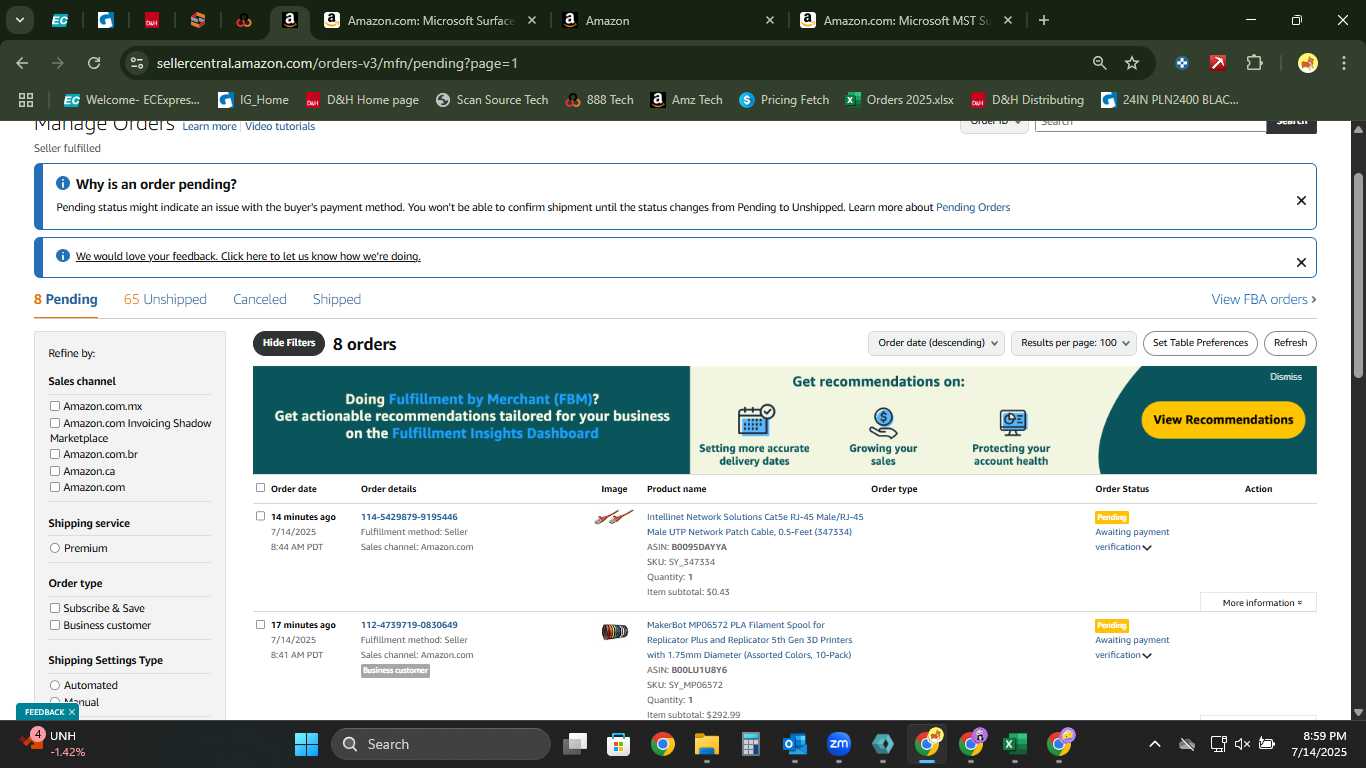1366x768 pixels.
Task: Click the View Recommendations button
Action: 1223,420
